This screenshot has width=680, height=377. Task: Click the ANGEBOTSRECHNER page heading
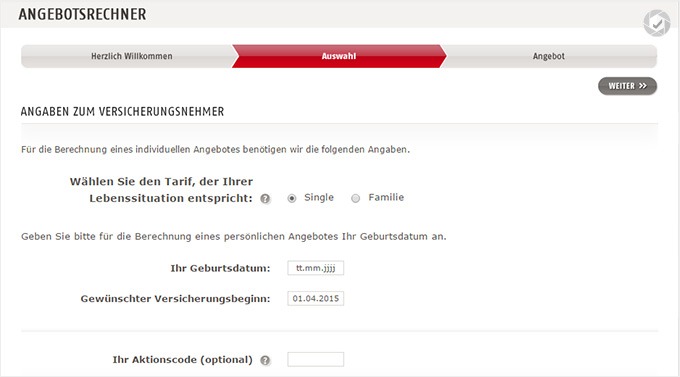pyautogui.click(x=82, y=14)
